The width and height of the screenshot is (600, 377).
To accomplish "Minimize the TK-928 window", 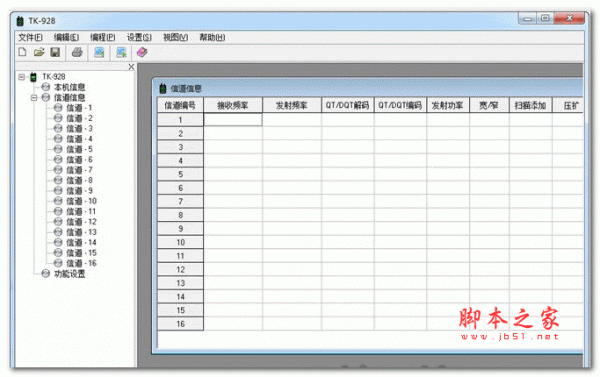I will coord(528,18).
